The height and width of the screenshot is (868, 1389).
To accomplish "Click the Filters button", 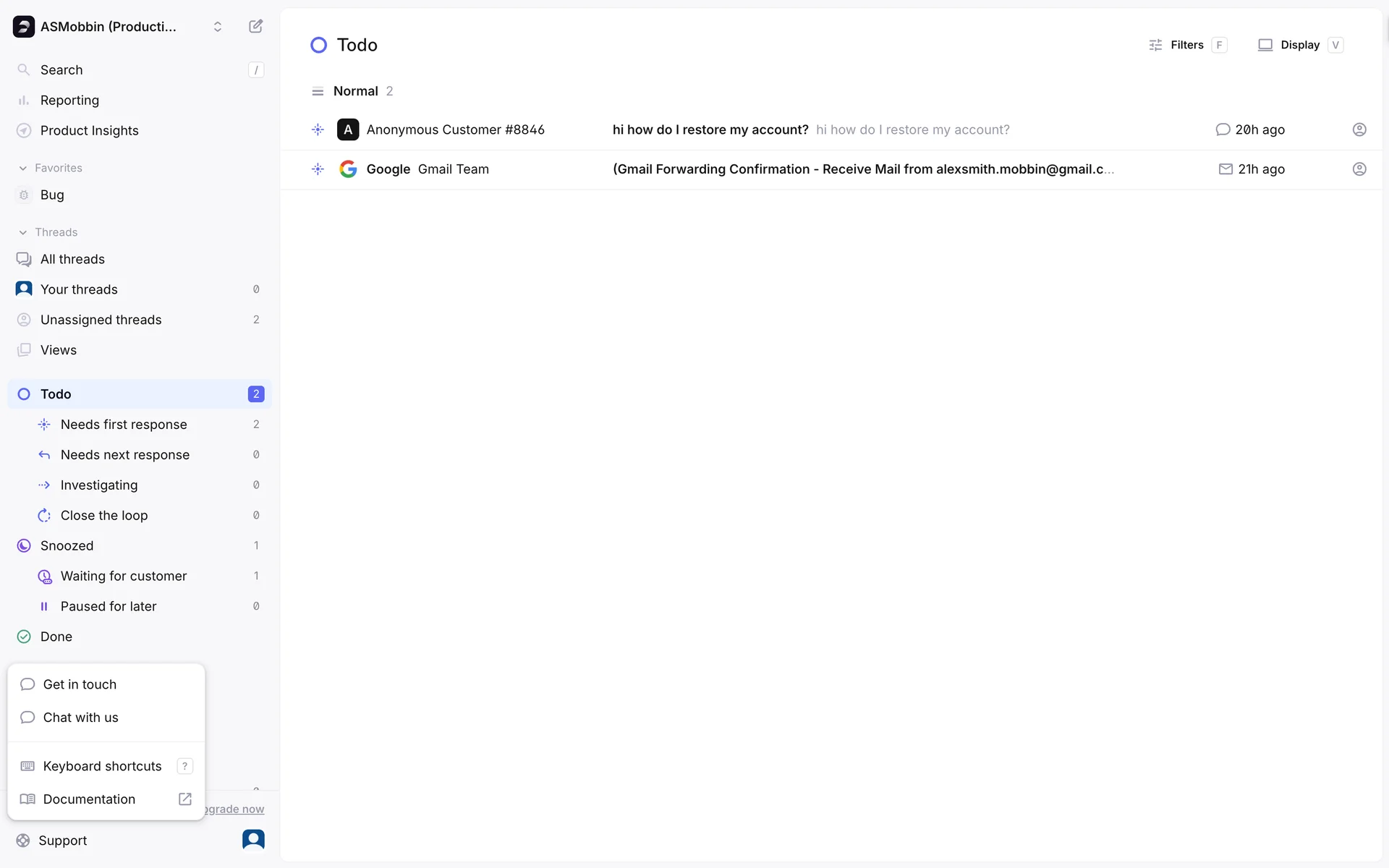I will [1186, 45].
